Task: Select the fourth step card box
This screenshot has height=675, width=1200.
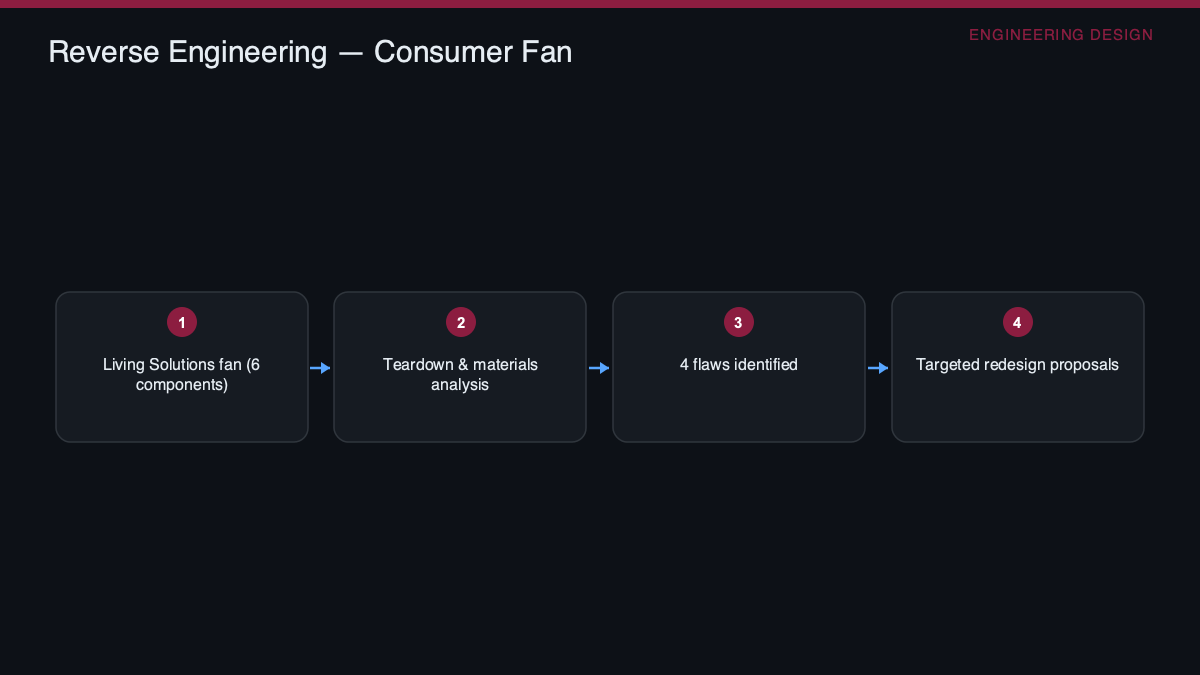Action: (1018, 367)
